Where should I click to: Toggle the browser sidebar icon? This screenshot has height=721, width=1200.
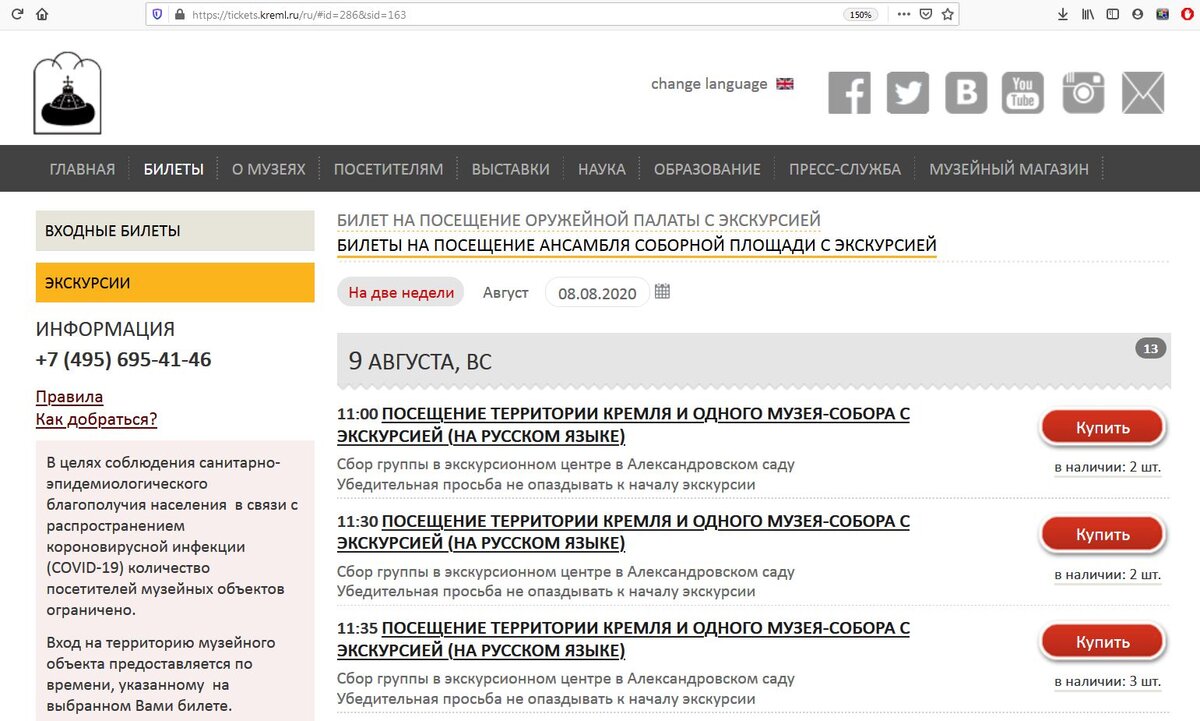pyautogui.click(x=1113, y=15)
